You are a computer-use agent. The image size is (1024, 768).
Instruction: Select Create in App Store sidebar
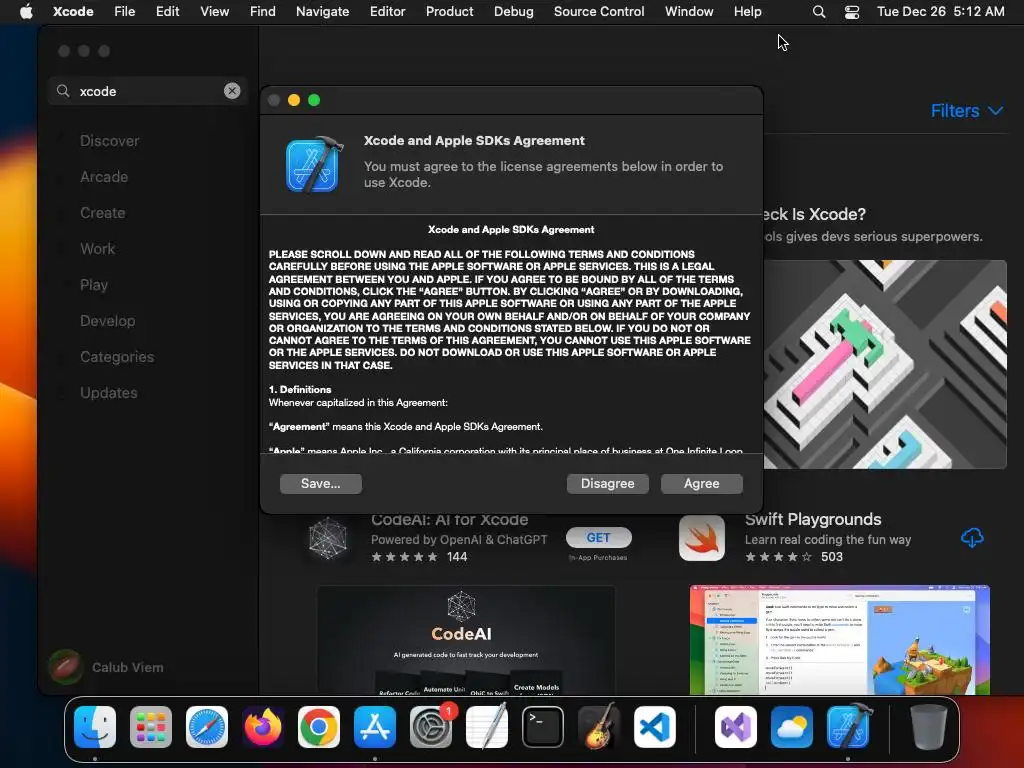[x=103, y=212]
